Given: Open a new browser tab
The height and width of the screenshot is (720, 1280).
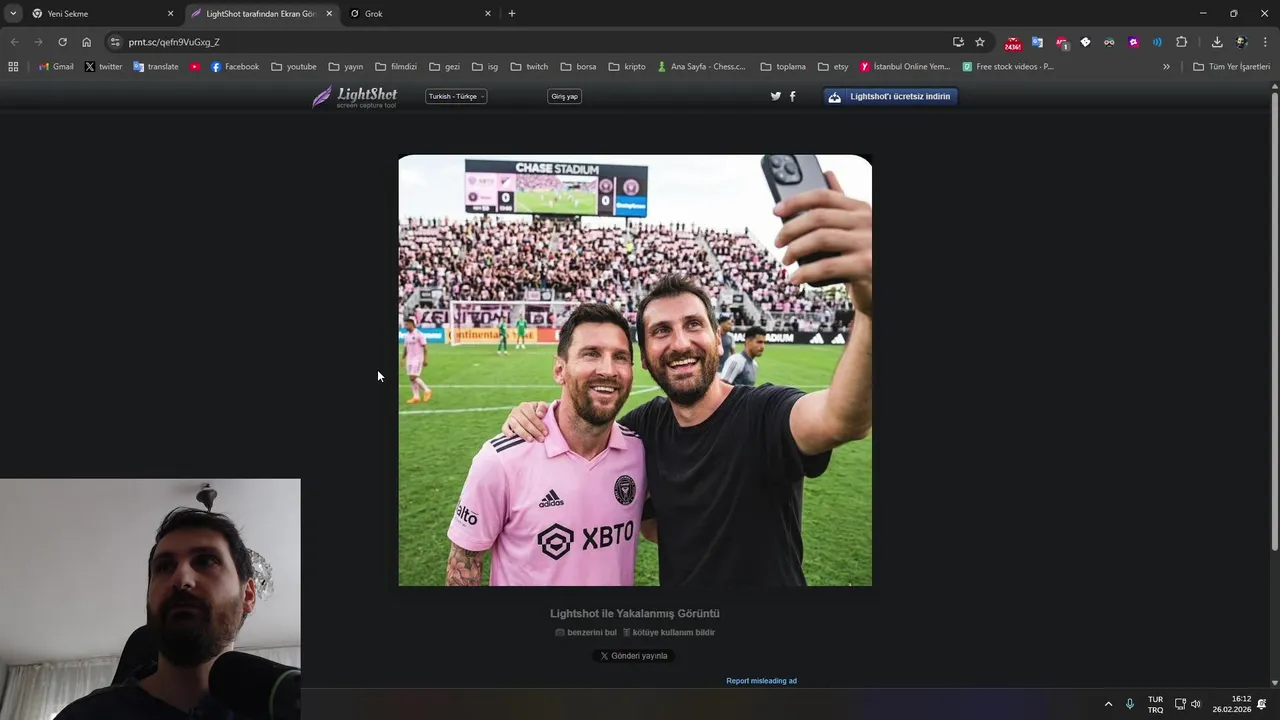Looking at the screenshot, I should tap(512, 13).
